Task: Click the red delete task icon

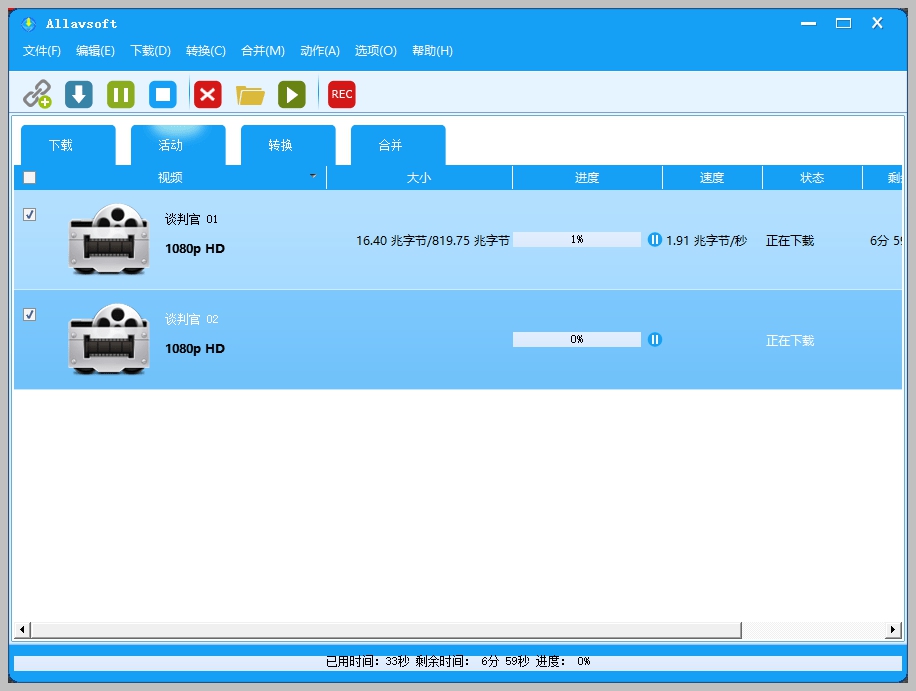Action: [x=208, y=93]
